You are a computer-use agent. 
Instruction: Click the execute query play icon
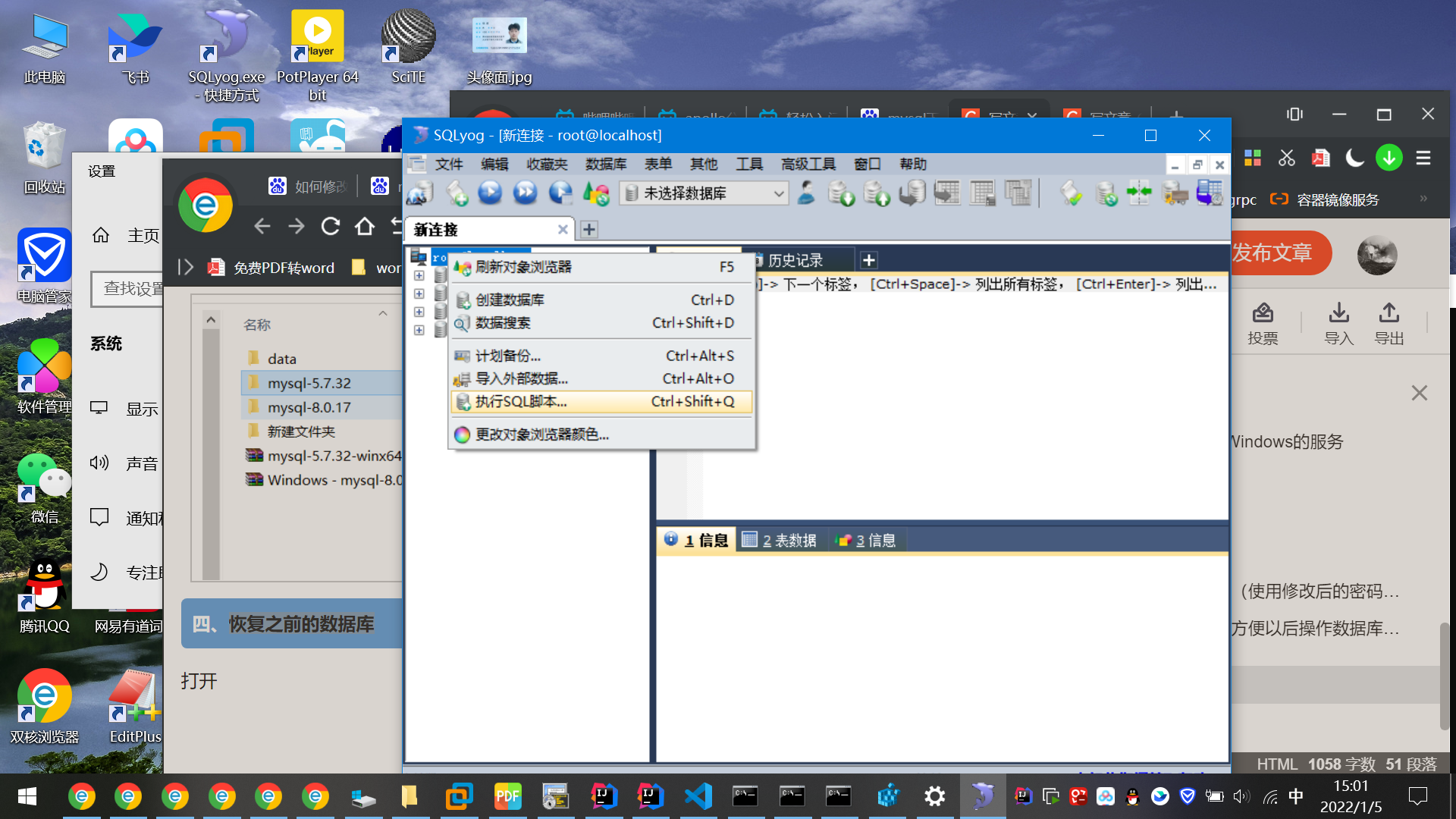[491, 193]
